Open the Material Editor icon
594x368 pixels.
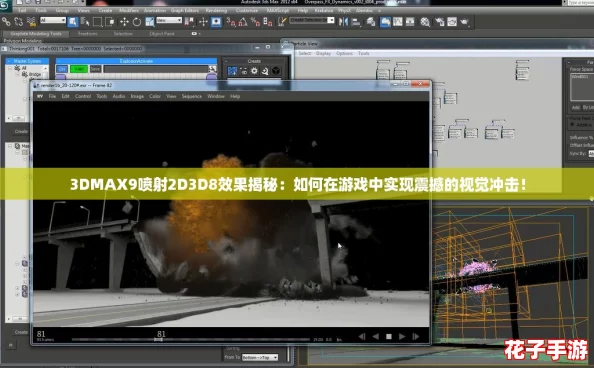[425, 22]
